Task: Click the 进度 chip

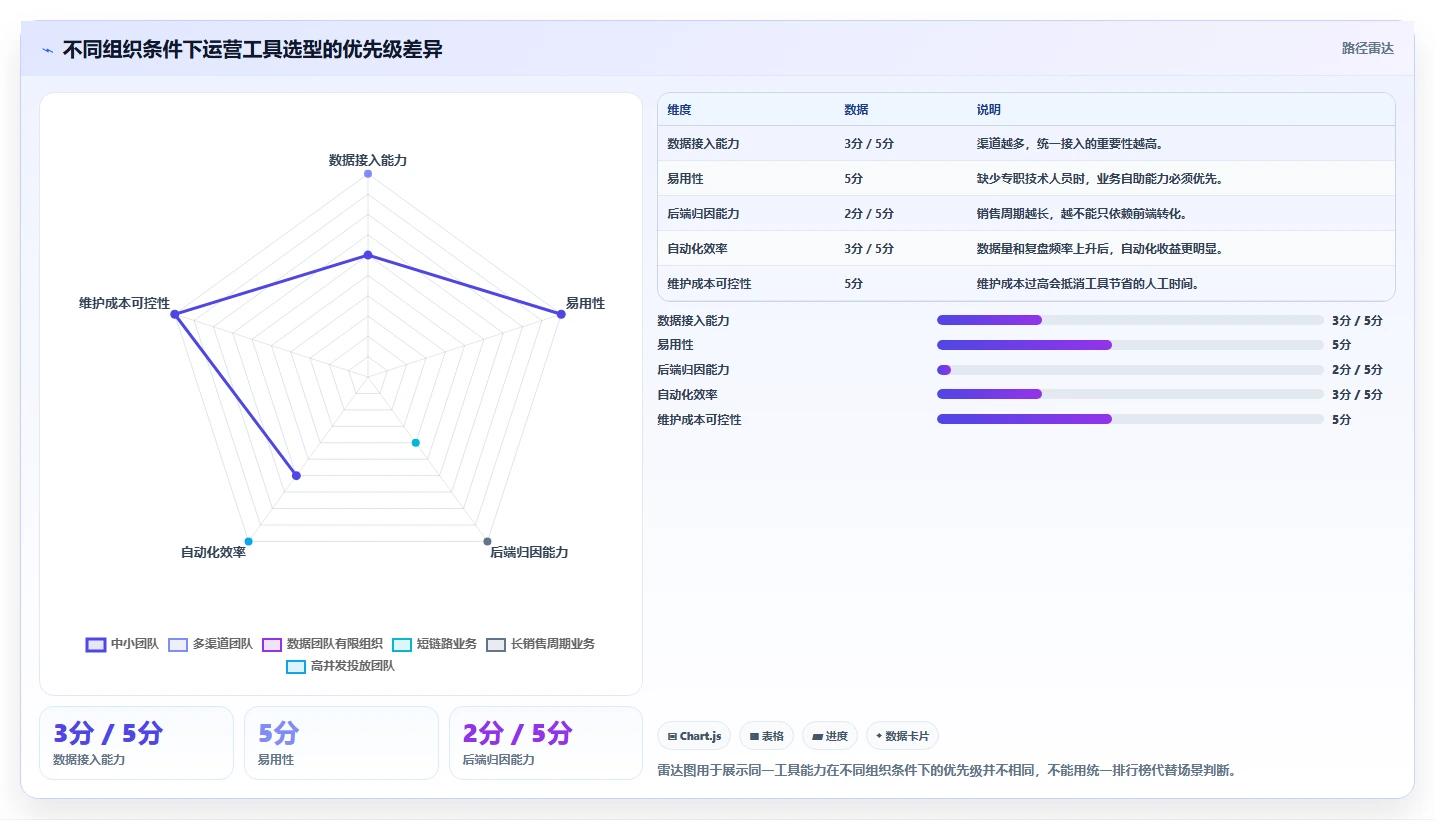Action: (829, 736)
